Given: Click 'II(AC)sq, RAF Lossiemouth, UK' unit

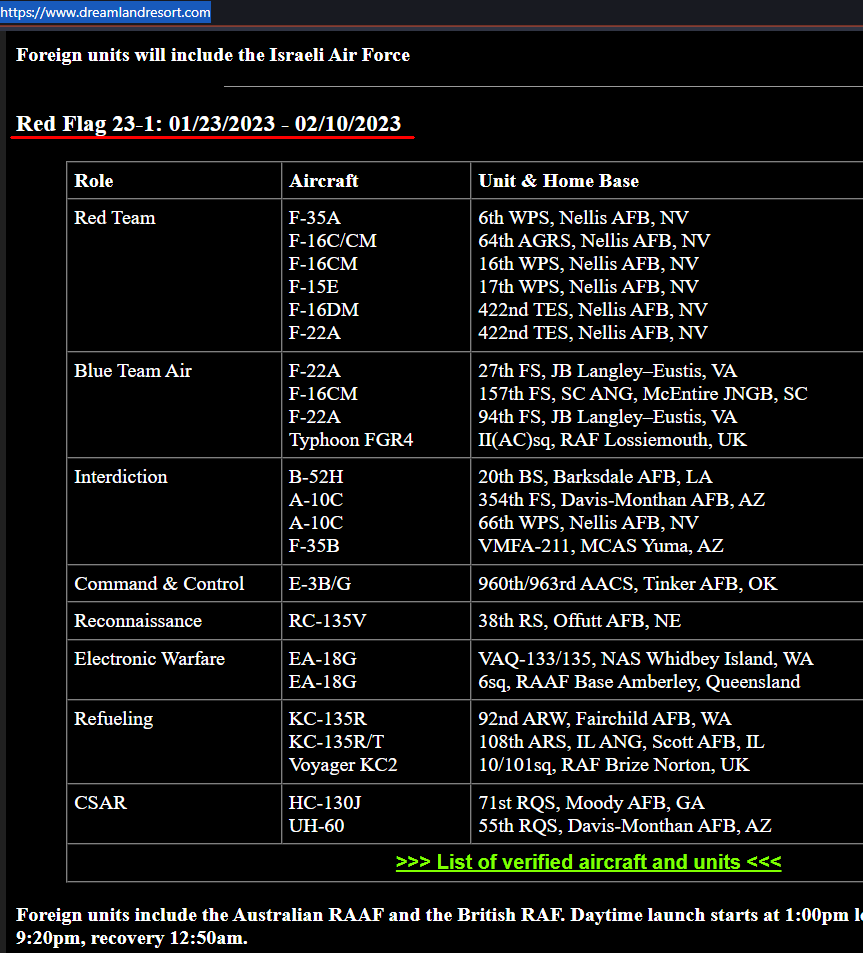Looking at the screenshot, I should click(612, 439).
